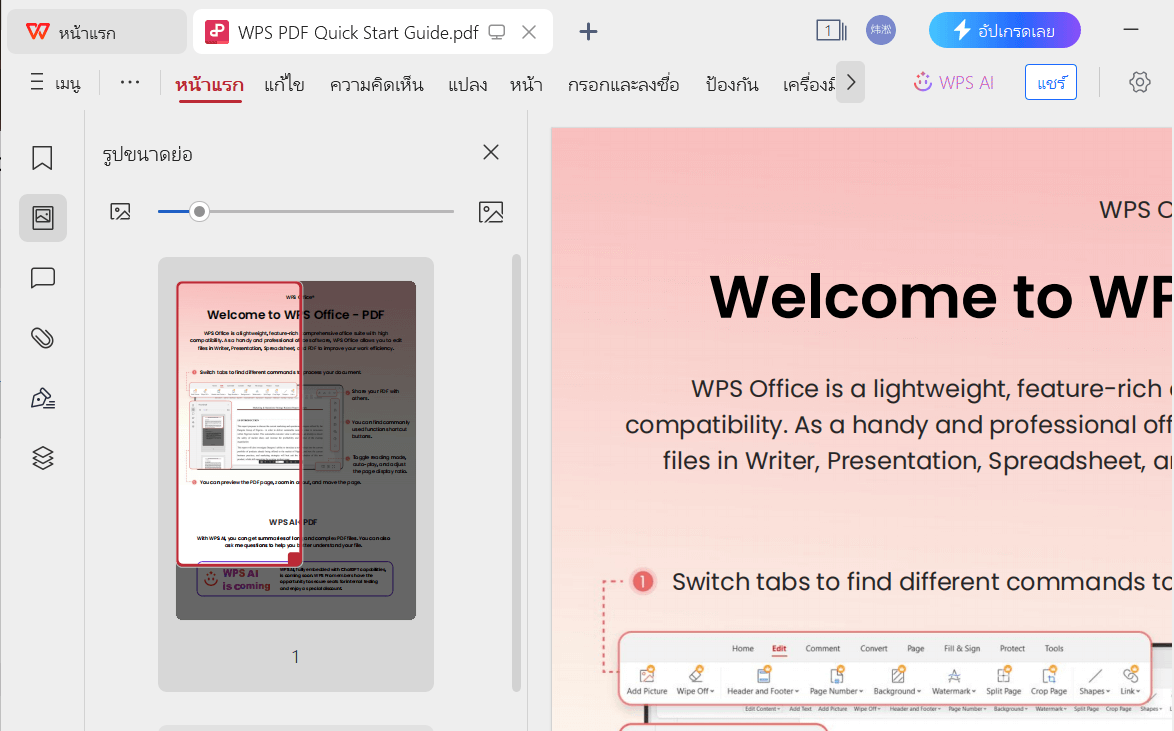Open the settings gear icon
1174x731 pixels.
pyautogui.click(x=1140, y=82)
